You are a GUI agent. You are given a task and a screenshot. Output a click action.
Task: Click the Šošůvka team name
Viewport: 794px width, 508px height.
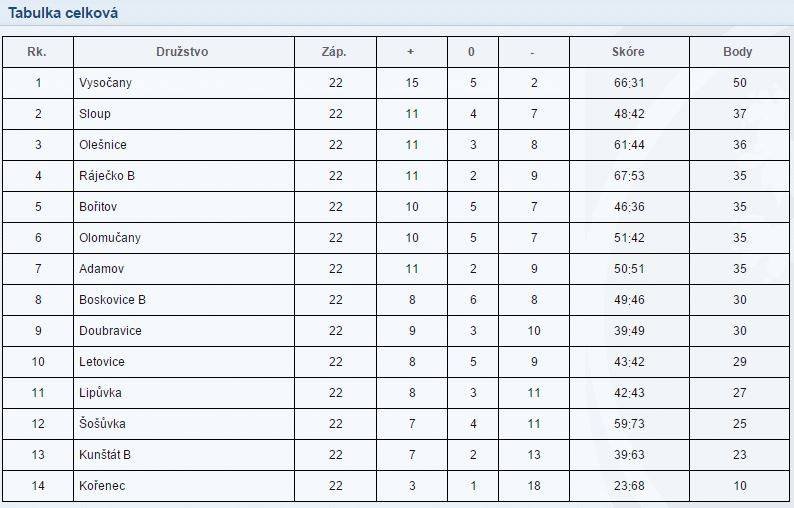pos(102,423)
